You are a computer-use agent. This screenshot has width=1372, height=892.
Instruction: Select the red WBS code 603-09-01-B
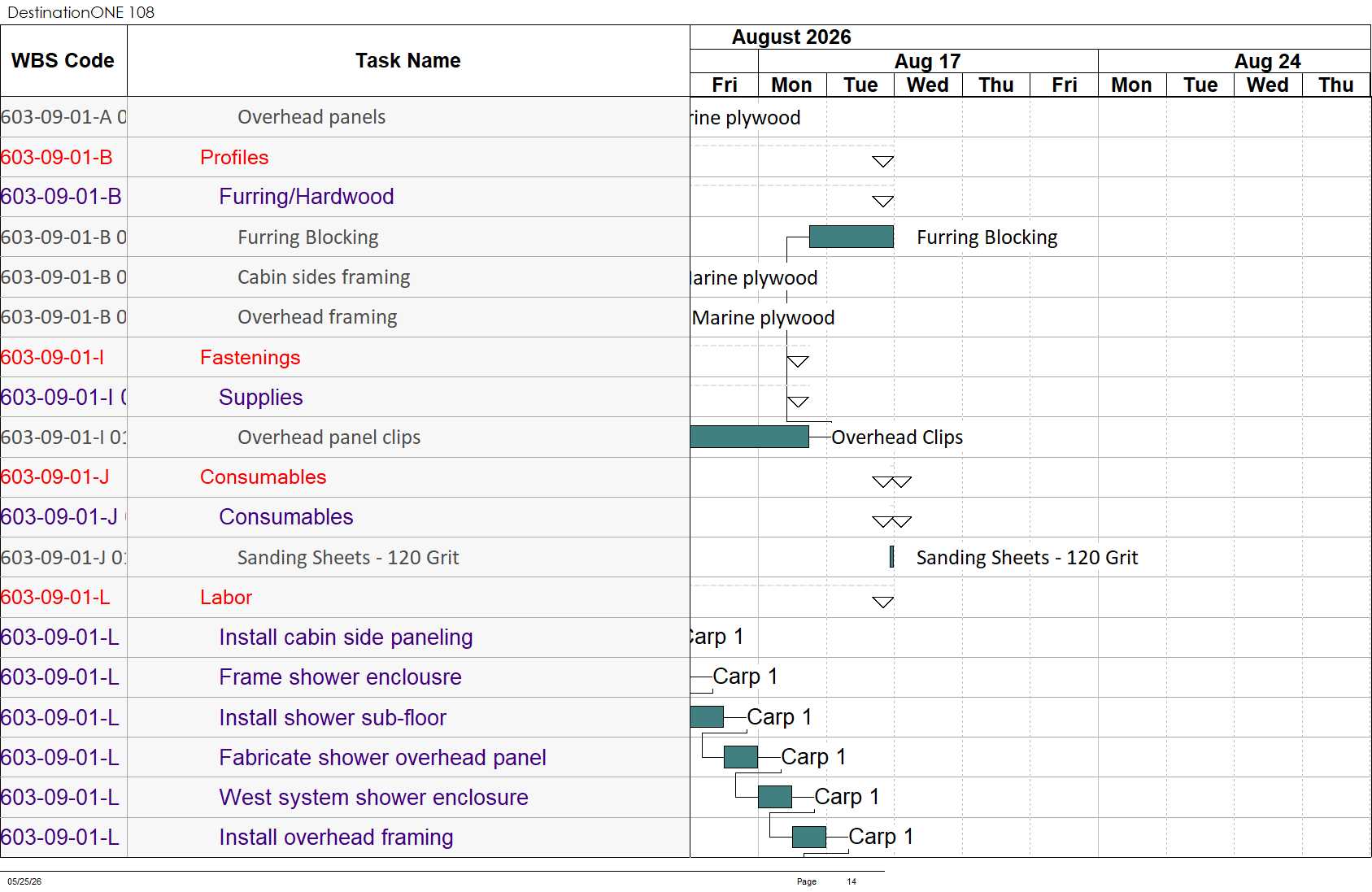coord(57,157)
